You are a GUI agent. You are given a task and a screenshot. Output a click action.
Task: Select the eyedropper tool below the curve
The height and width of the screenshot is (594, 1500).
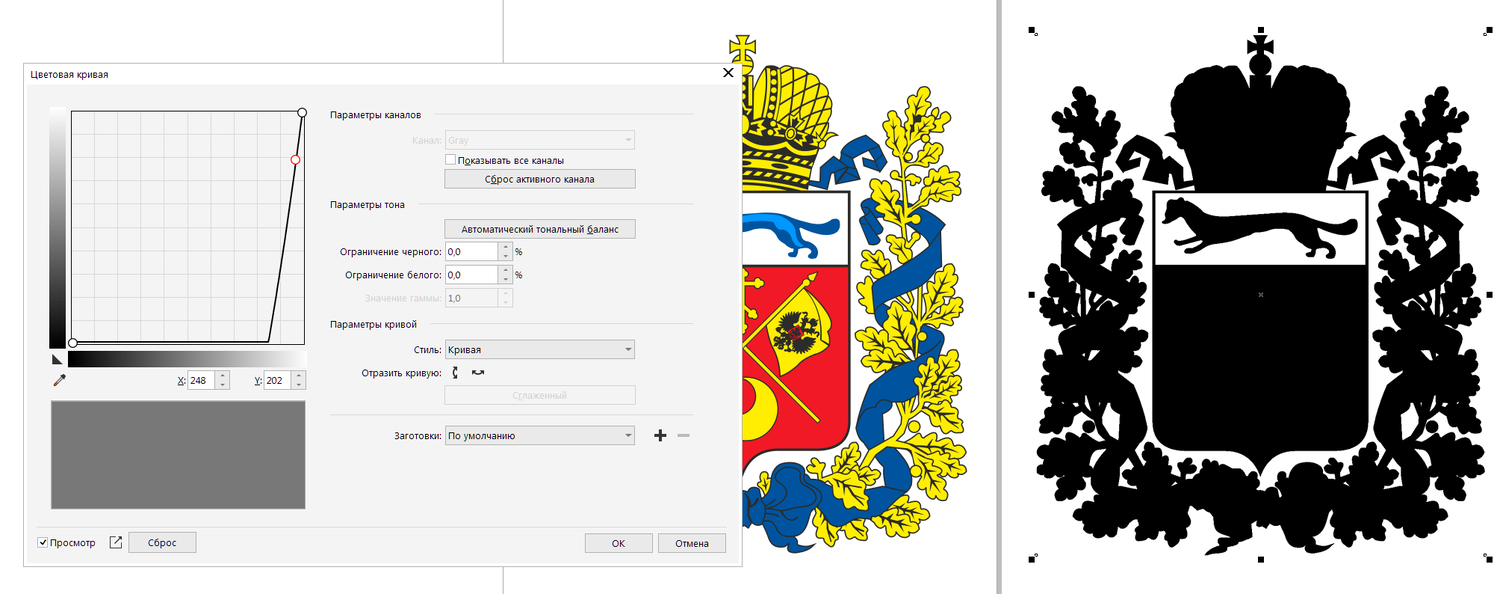point(58,380)
